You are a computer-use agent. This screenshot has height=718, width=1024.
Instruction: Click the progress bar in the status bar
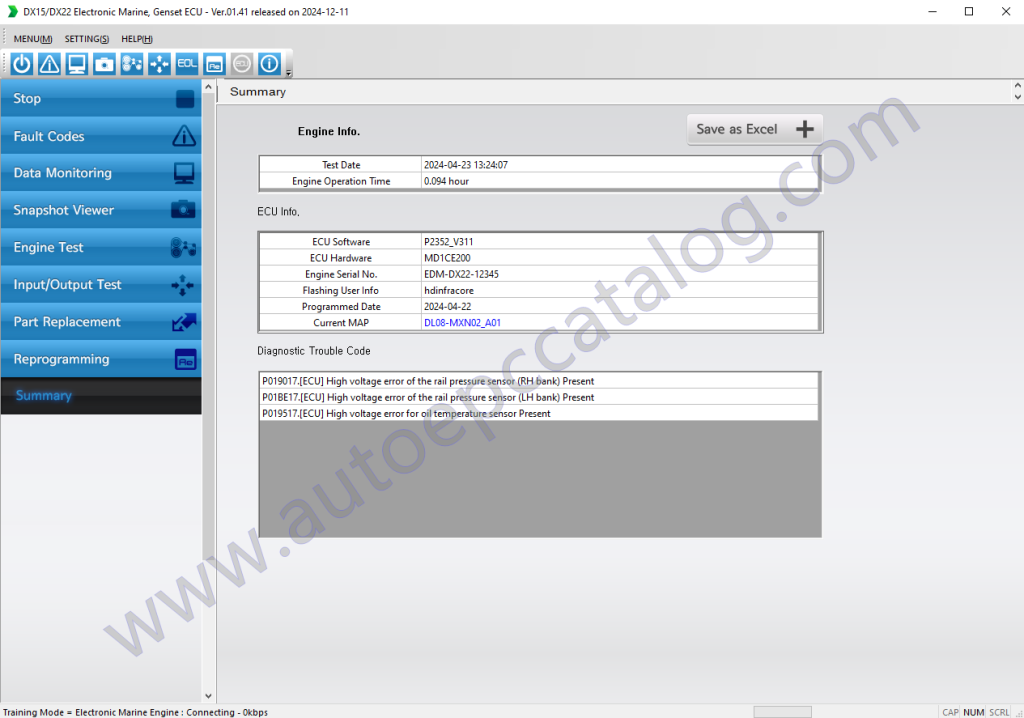coord(782,711)
